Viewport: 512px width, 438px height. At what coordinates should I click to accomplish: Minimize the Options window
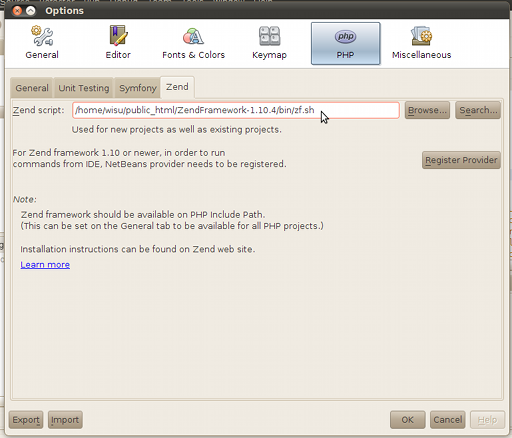pos(31,11)
